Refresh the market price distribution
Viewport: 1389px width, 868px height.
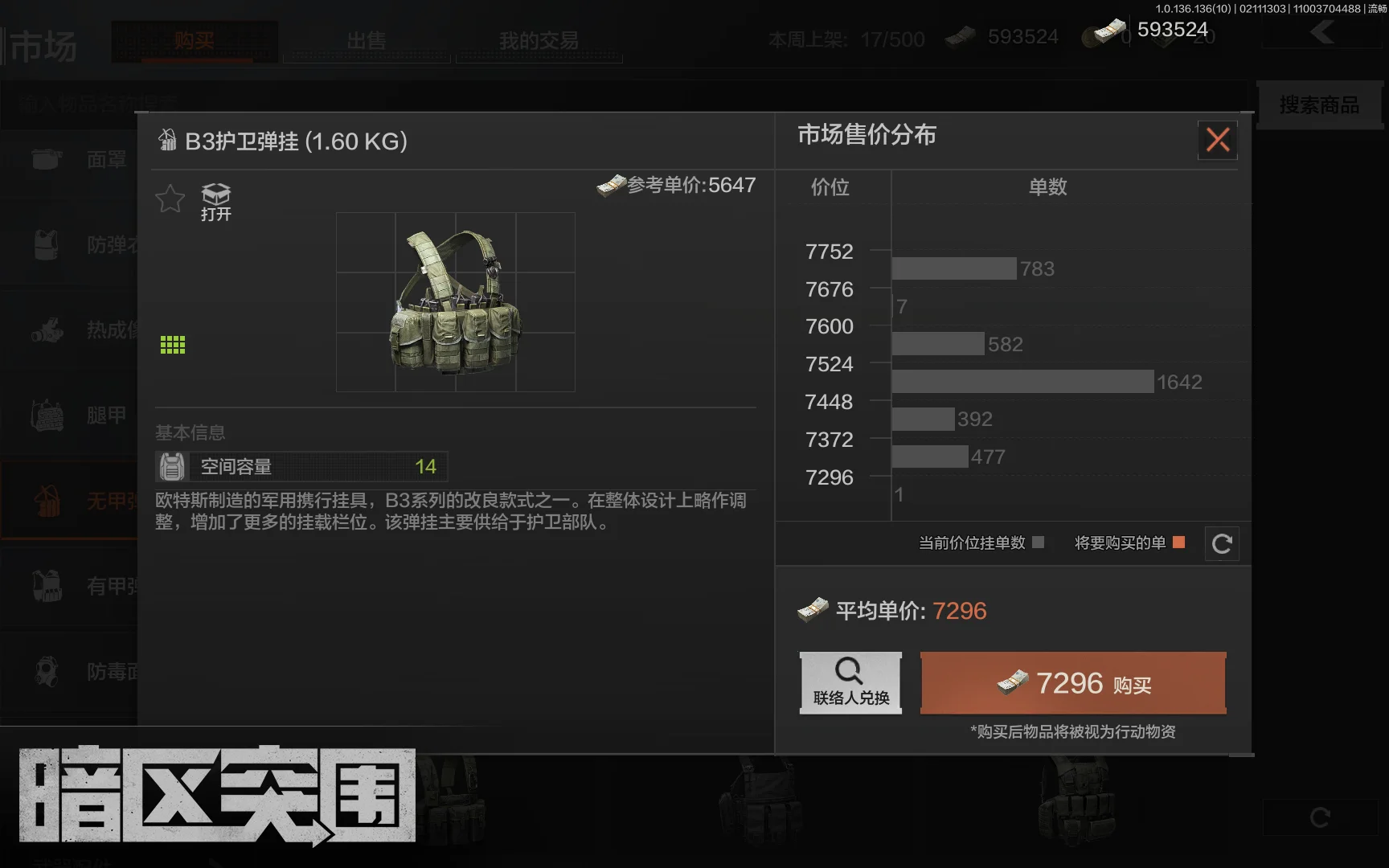click(1222, 544)
